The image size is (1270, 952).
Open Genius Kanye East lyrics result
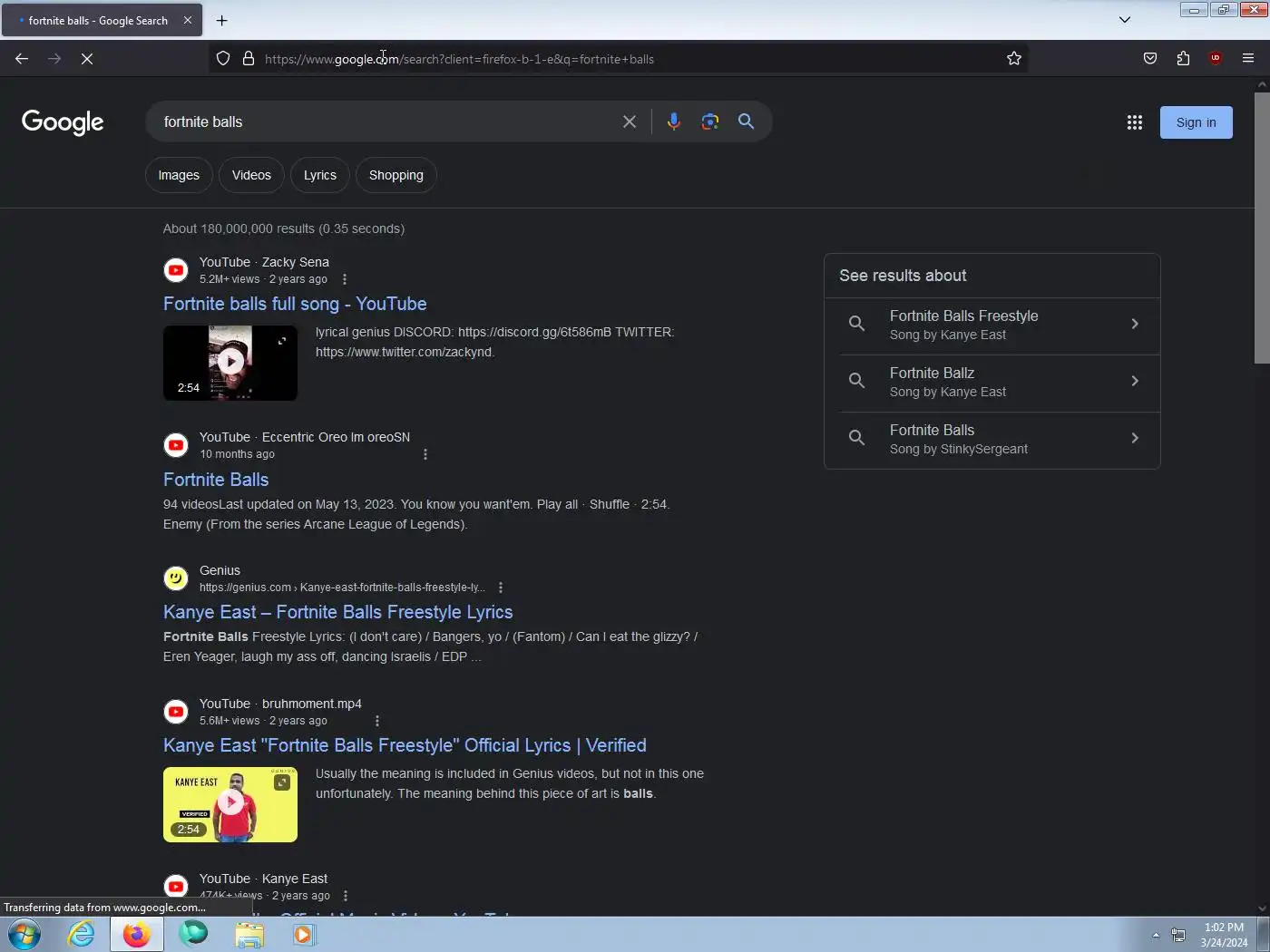point(338,612)
